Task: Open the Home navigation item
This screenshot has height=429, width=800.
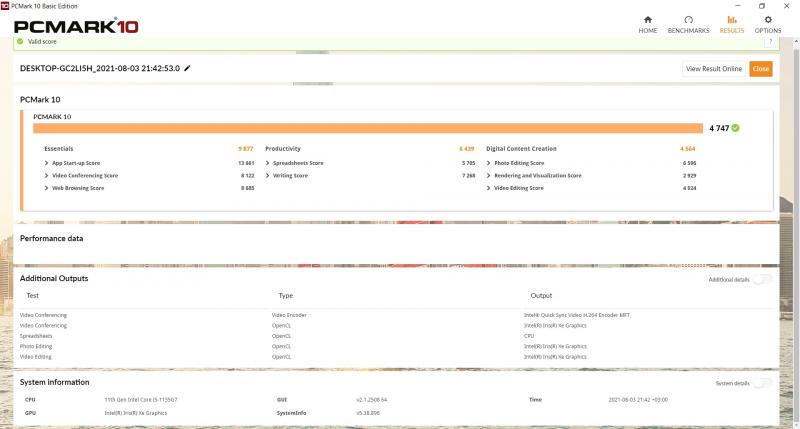Action: tap(647, 24)
